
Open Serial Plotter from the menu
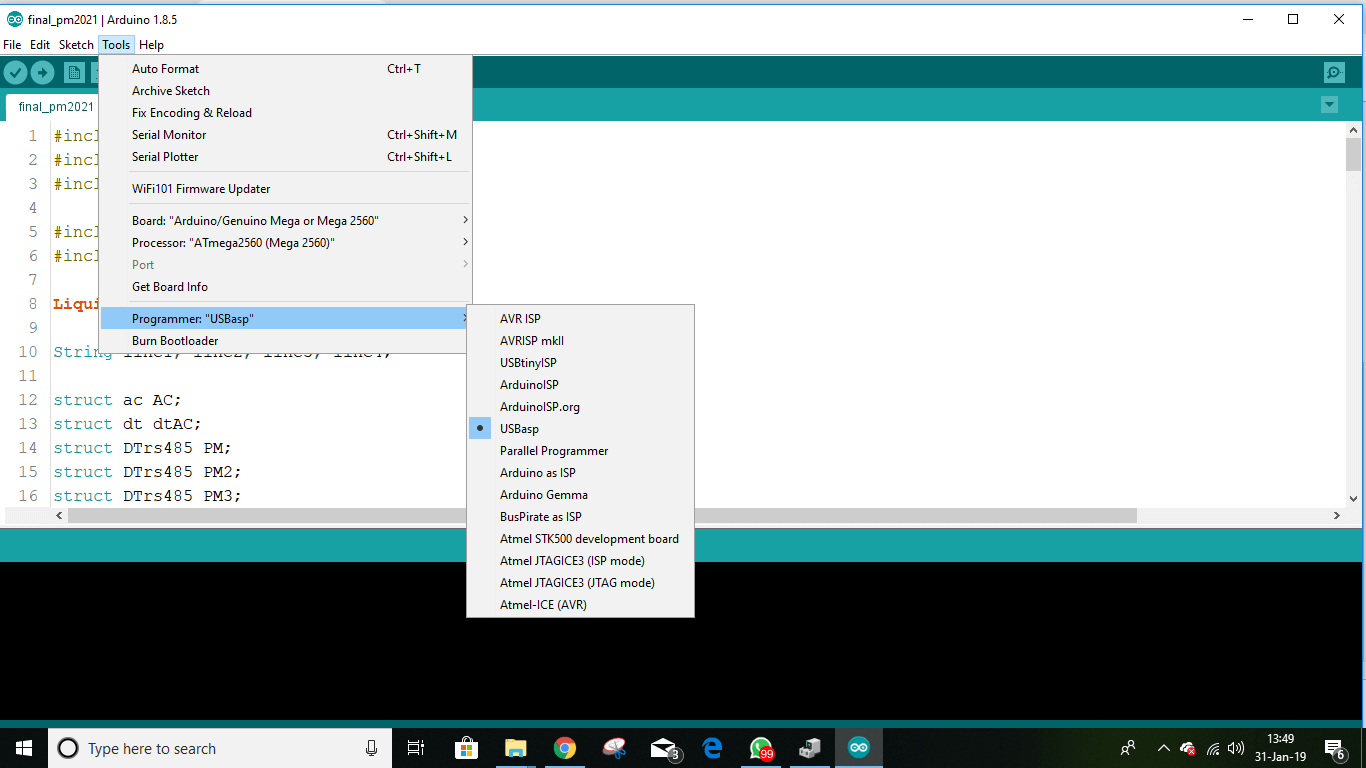(x=285, y=157)
